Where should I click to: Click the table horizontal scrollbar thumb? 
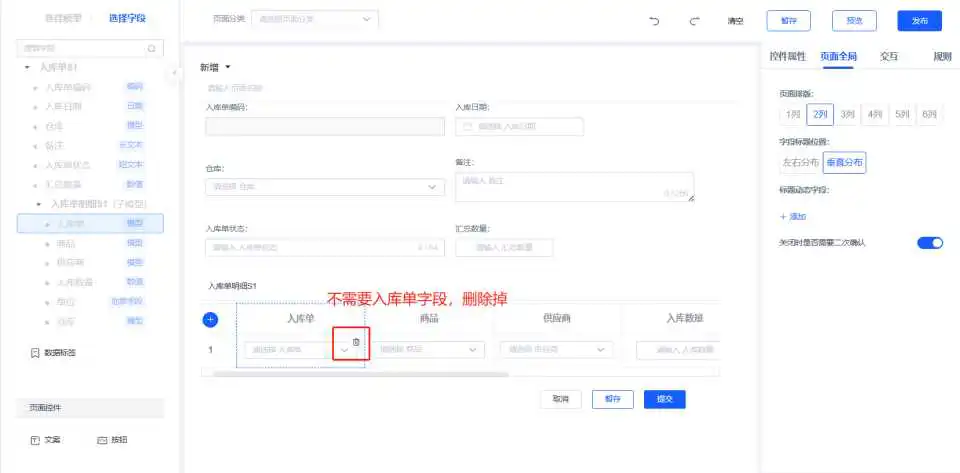[x=361, y=373]
